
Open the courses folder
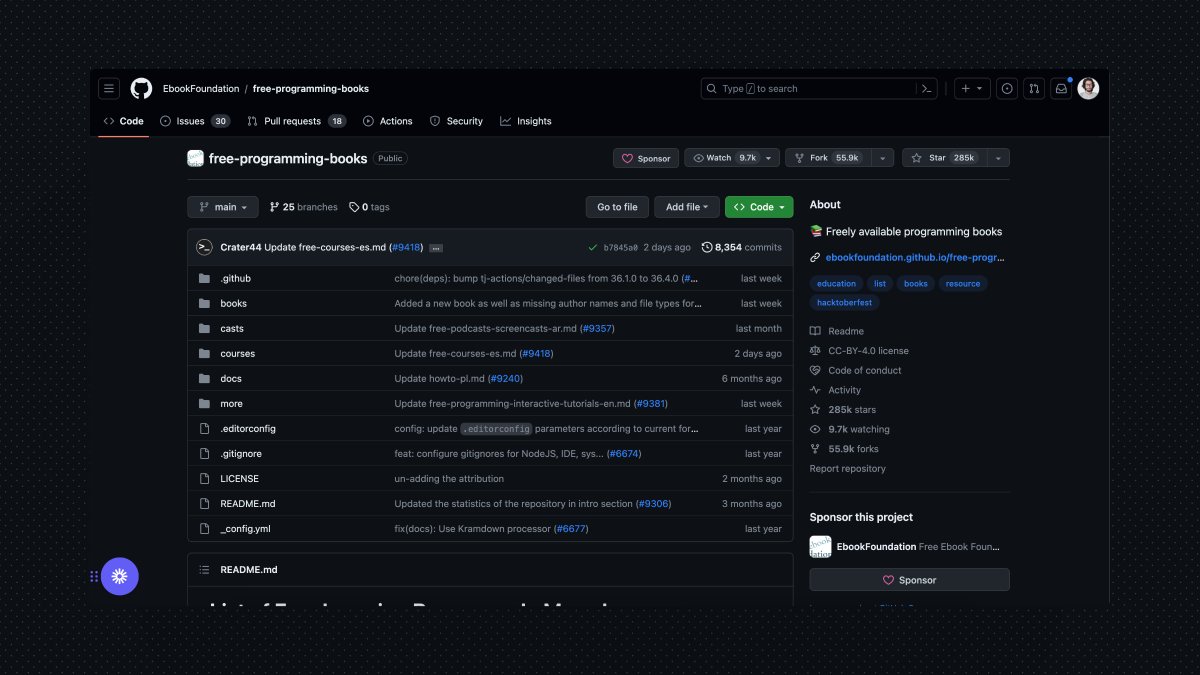coord(237,353)
